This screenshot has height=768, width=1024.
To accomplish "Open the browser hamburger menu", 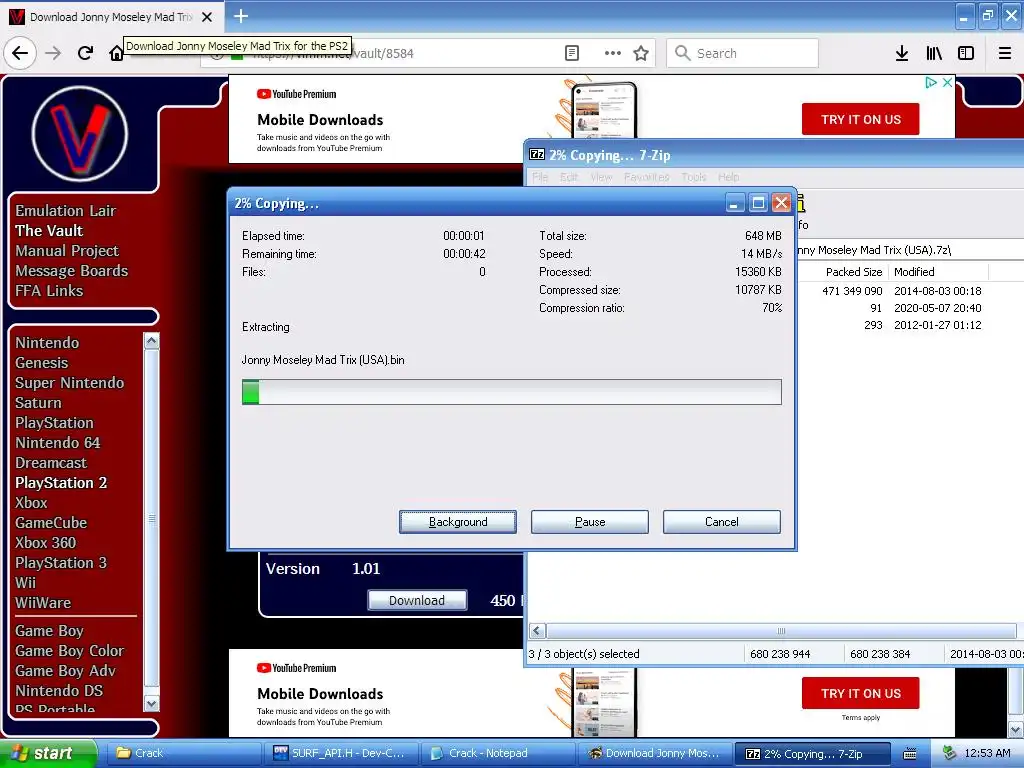I will tap(1005, 53).
